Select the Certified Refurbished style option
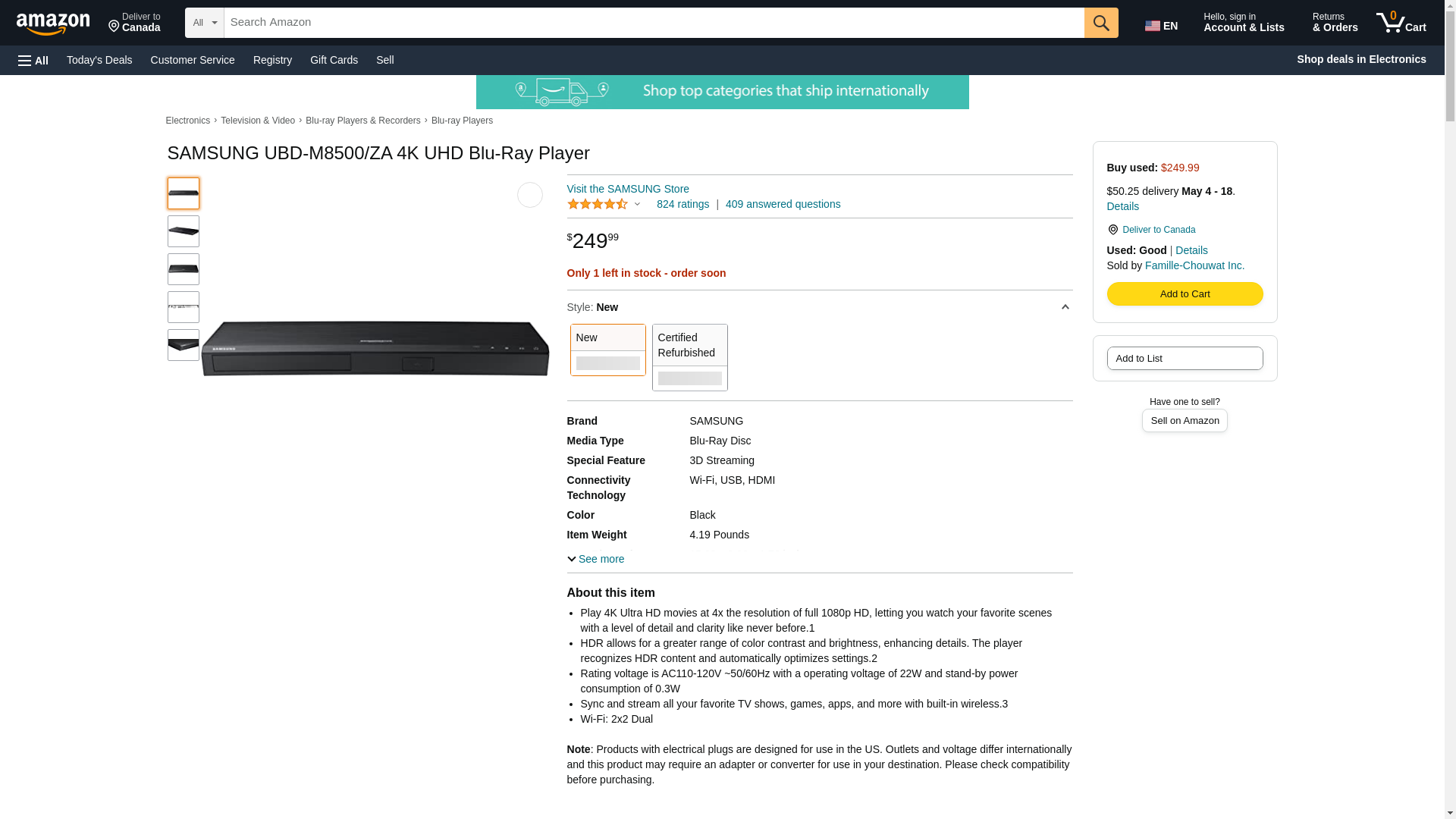 pyautogui.click(x=689, y=357)
